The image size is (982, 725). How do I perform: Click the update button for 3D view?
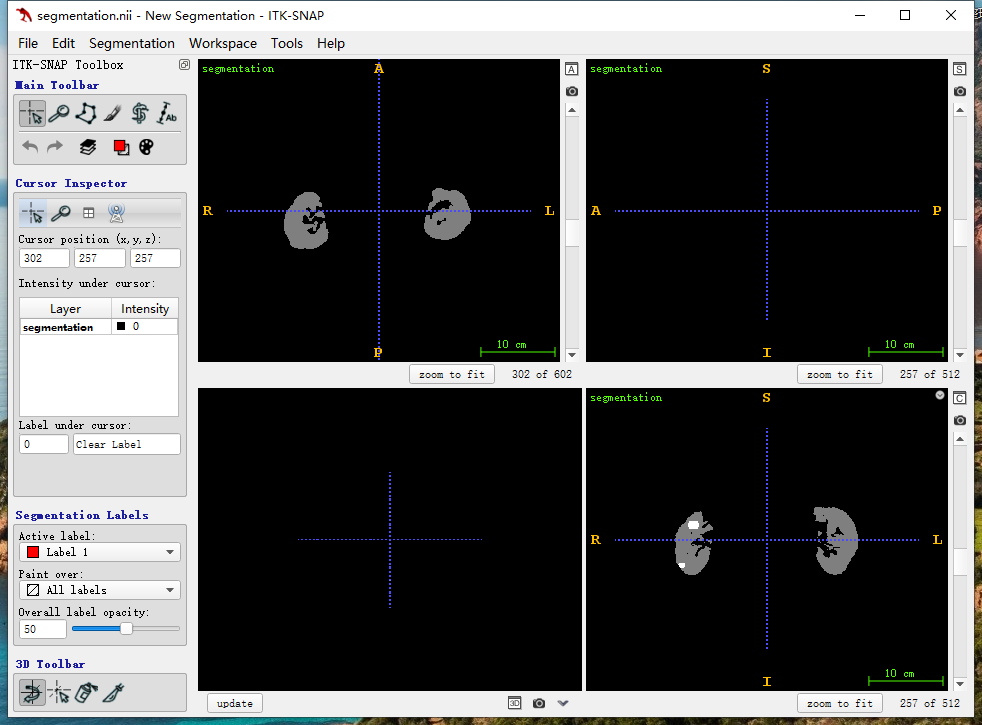pyautogui.click(x=235, y=703)
